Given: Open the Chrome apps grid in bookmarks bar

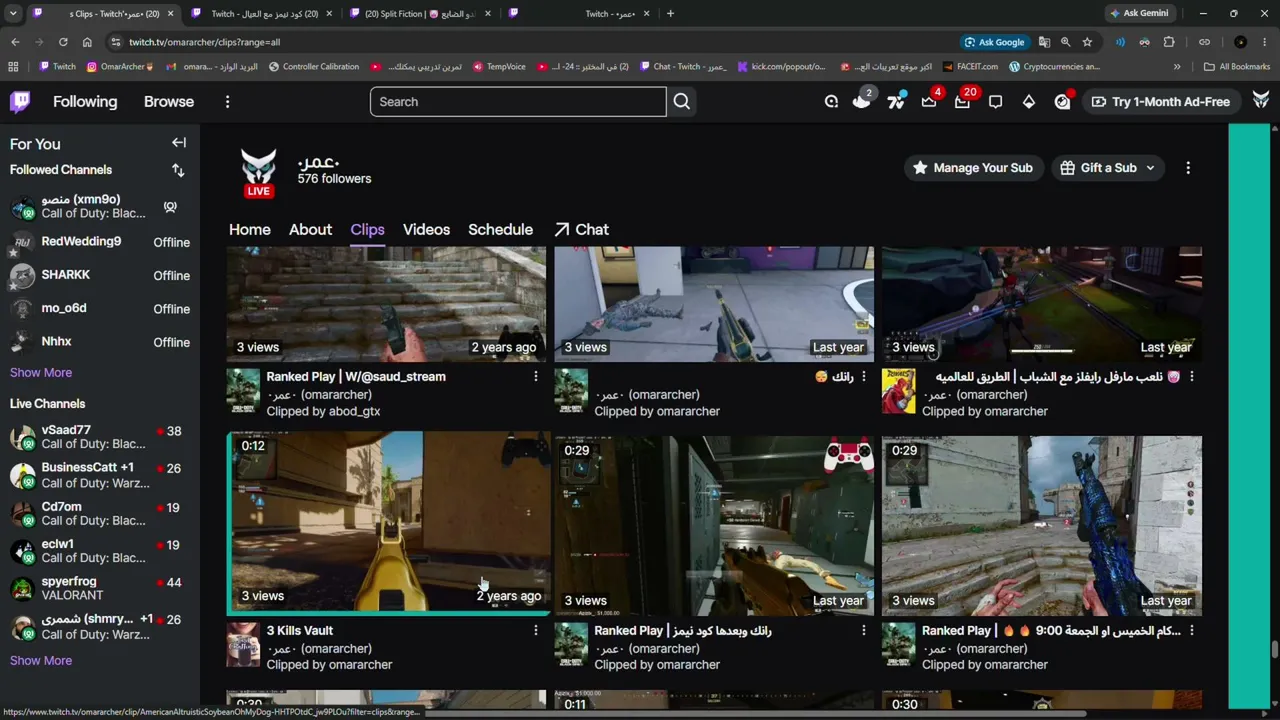Looking at the screenshot, I should (x=13, y=67).
